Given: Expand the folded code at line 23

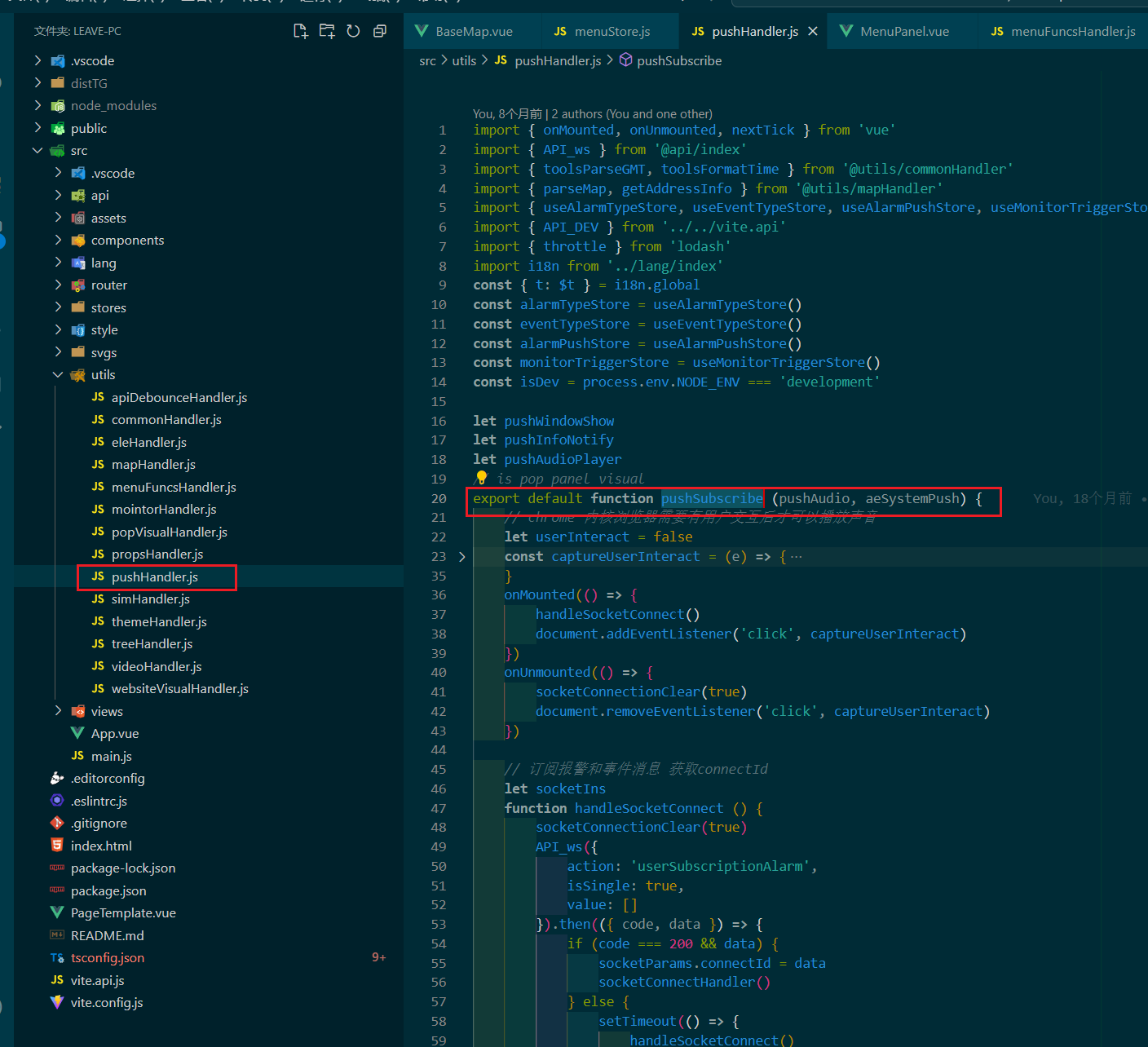Looking at the screenshot, I should pos(461,557).
